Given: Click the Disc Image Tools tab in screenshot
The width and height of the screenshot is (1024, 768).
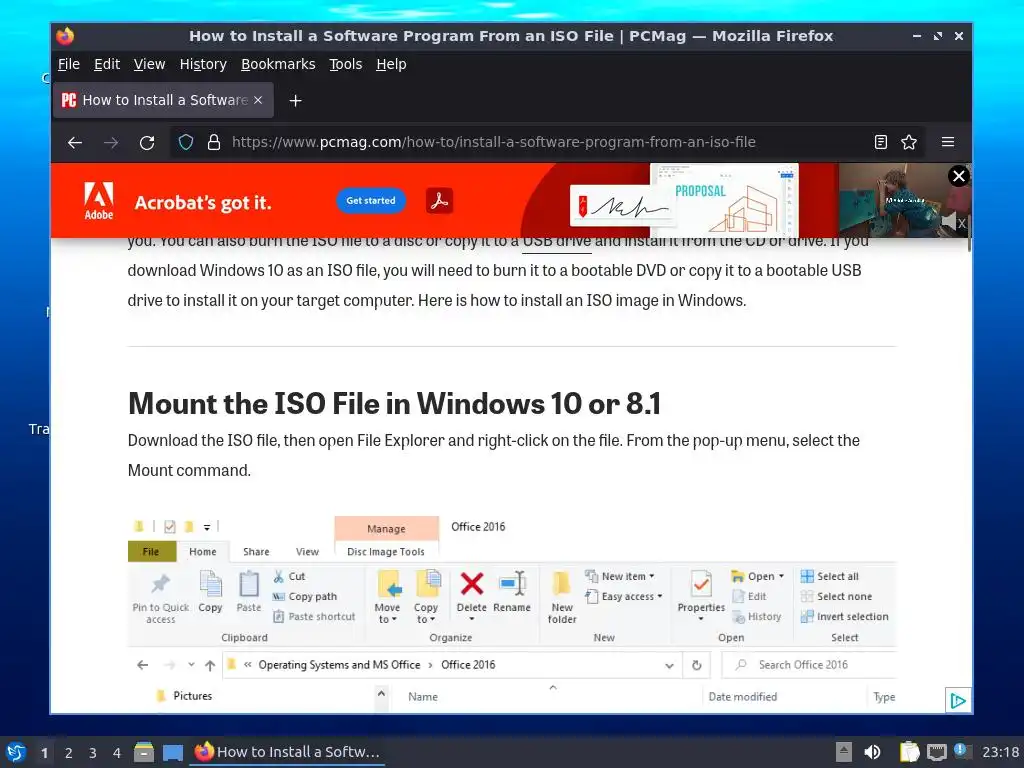Looking at the screenshot, I should (386, 552).
